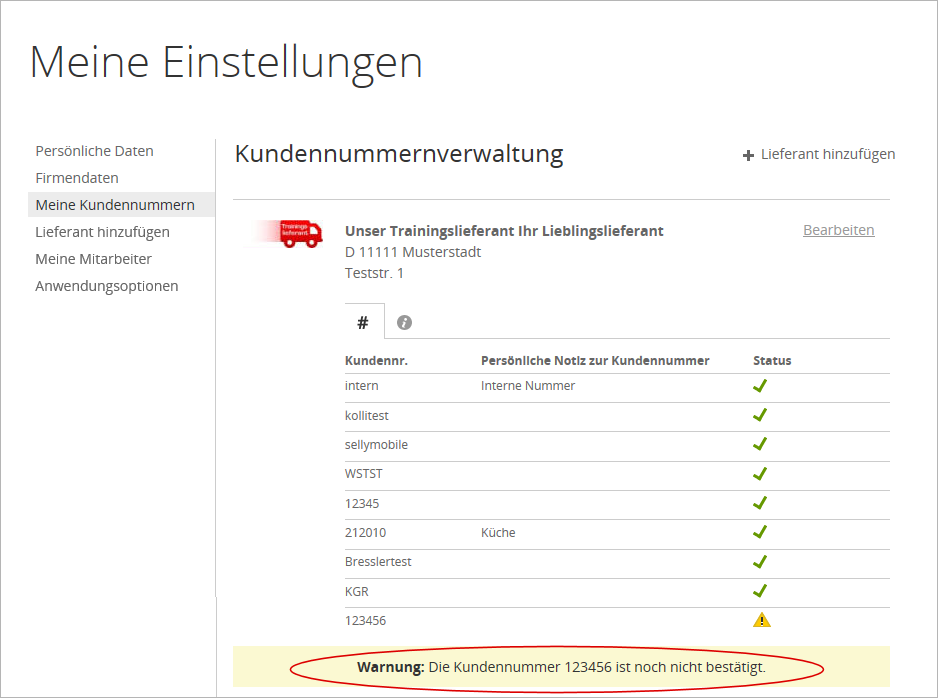Open Lieferant hinzufügen in left sidebar

tap(102, 232)
